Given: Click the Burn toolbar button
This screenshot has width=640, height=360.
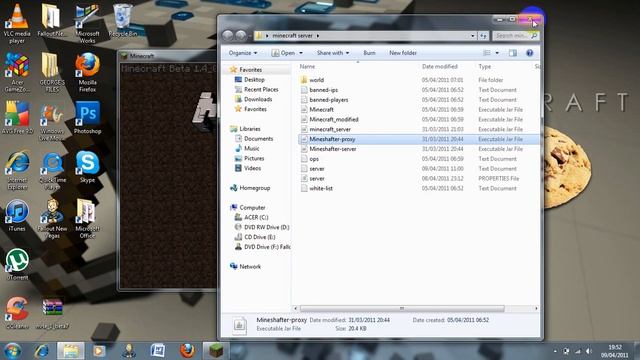Looking at the screenshot, I should pyautogui.click(x=369, y=53).
